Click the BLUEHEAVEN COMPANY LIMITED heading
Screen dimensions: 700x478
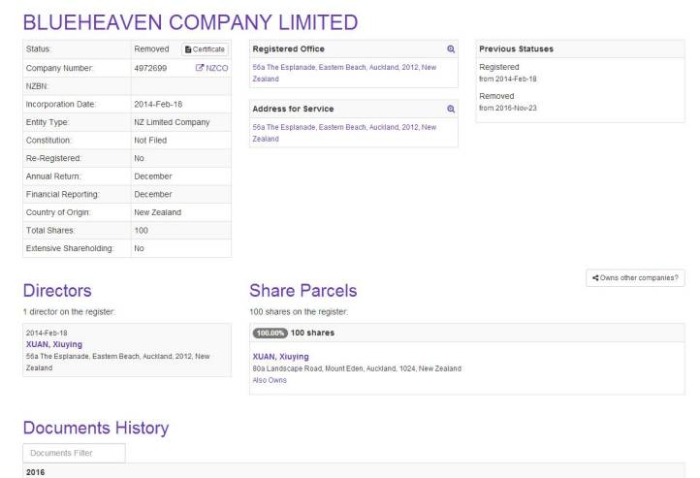pyautogui.click(x=191, y=22)
